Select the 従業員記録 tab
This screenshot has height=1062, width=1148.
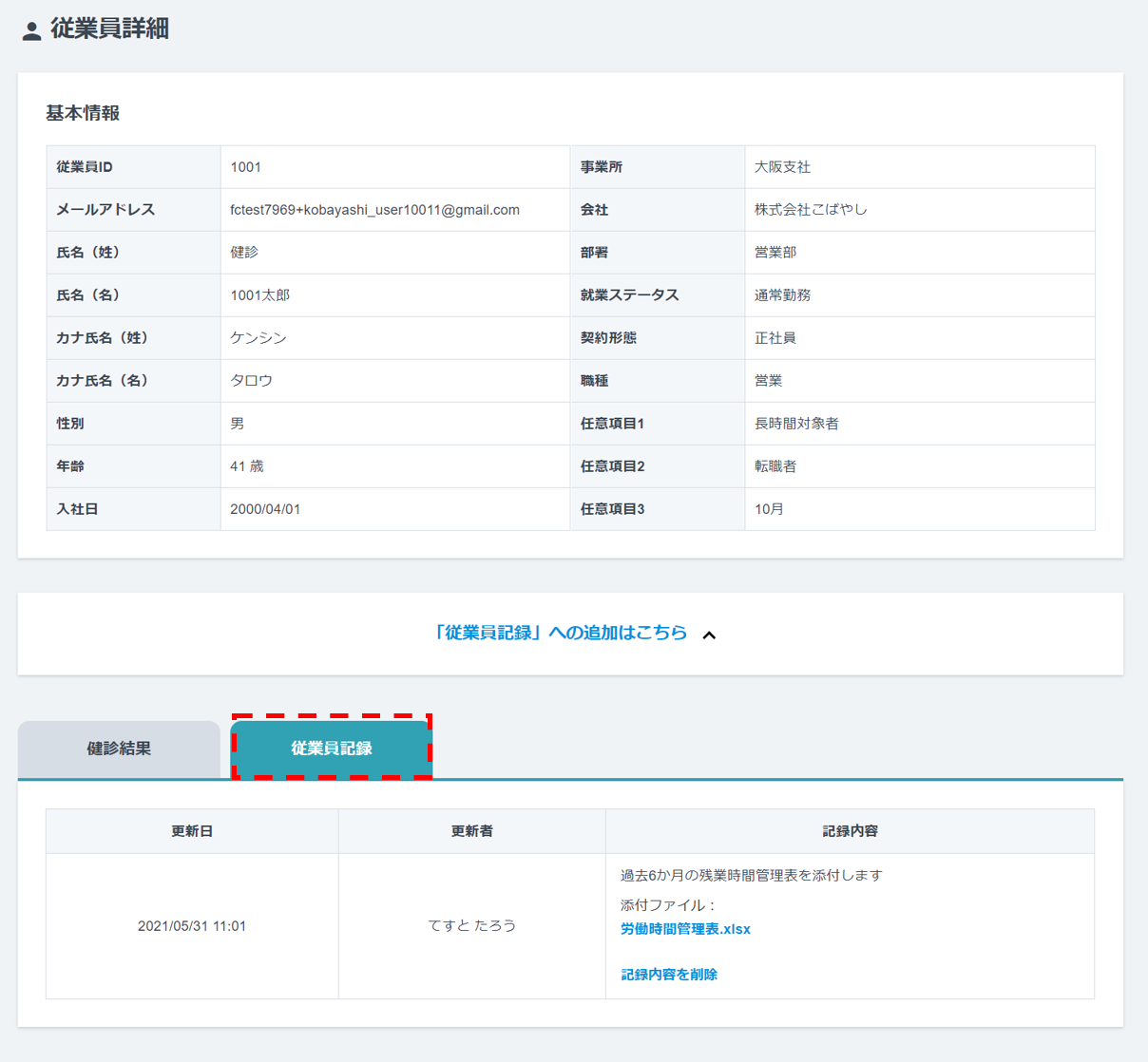331,749
